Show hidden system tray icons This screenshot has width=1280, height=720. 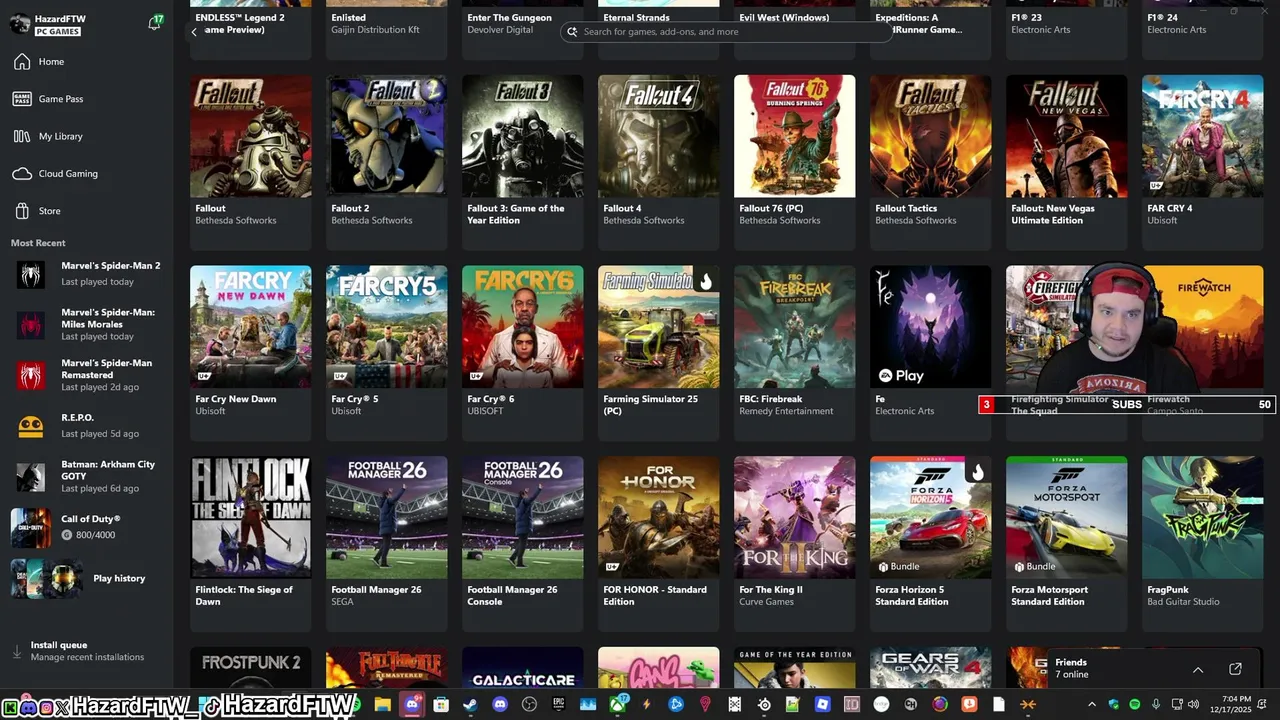(x=1091, y=705)
